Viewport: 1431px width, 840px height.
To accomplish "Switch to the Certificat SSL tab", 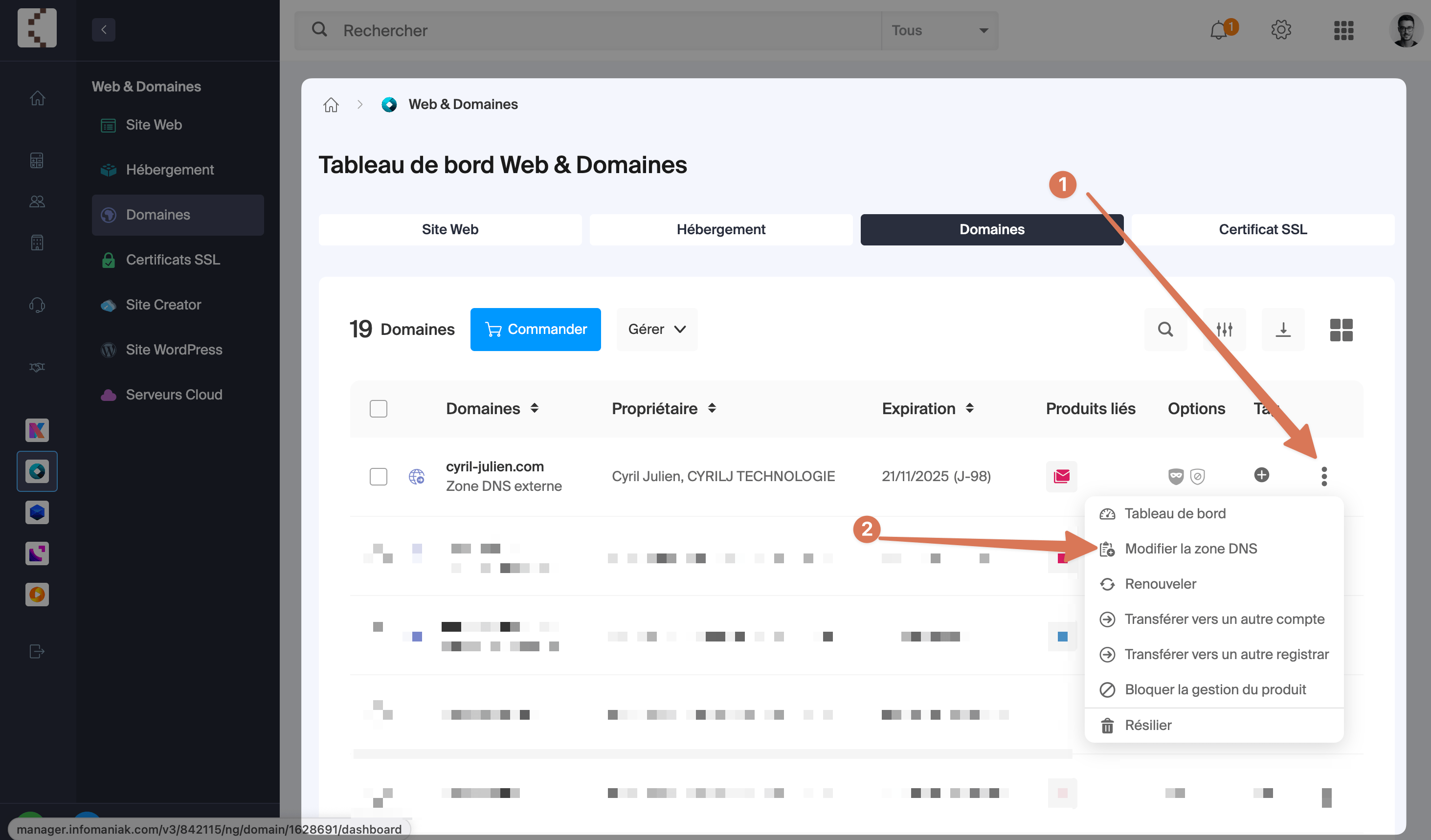I will coord(1263,229).
